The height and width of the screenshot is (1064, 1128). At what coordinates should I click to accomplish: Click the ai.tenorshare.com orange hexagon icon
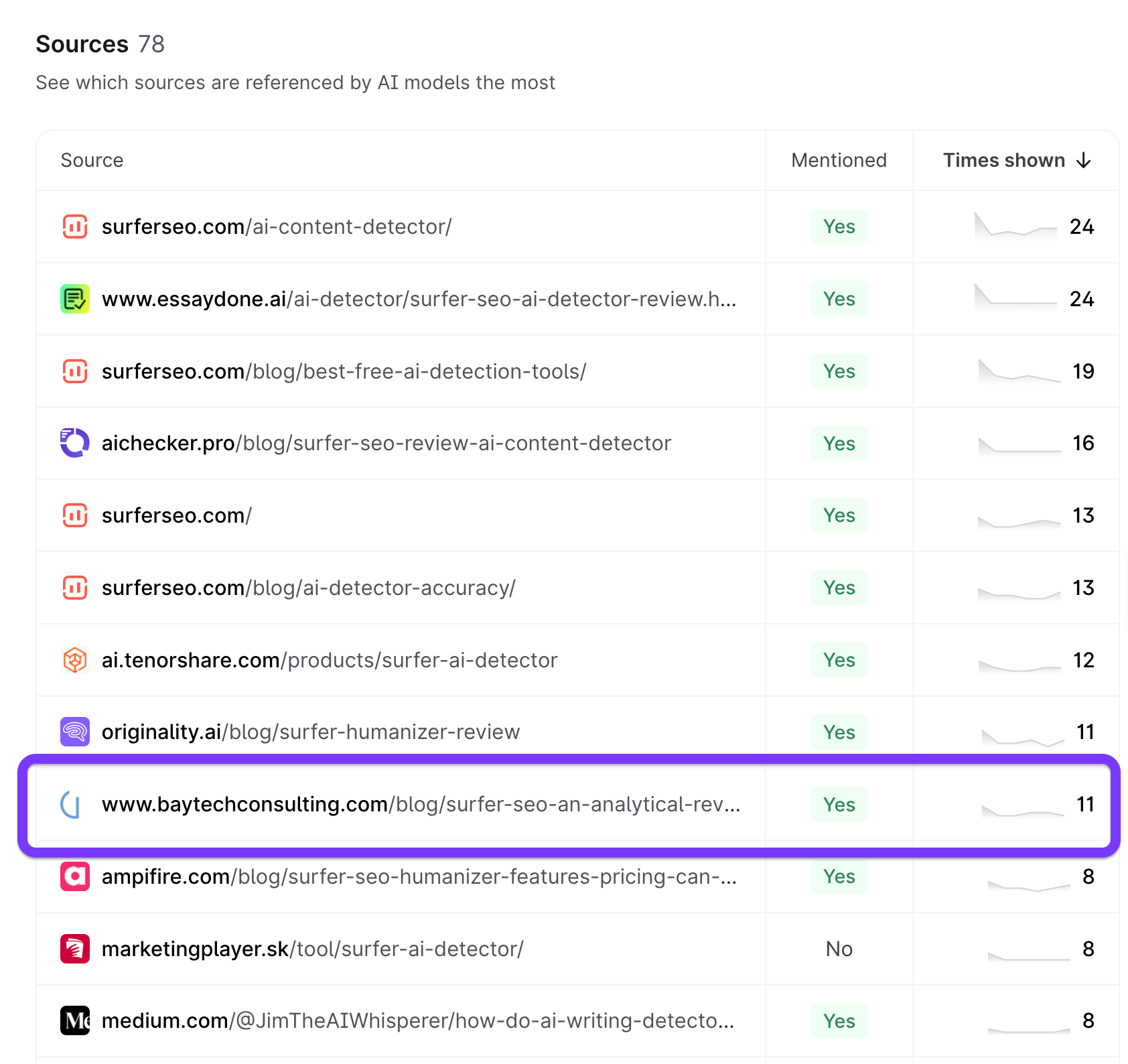click(x=74, y=660)
